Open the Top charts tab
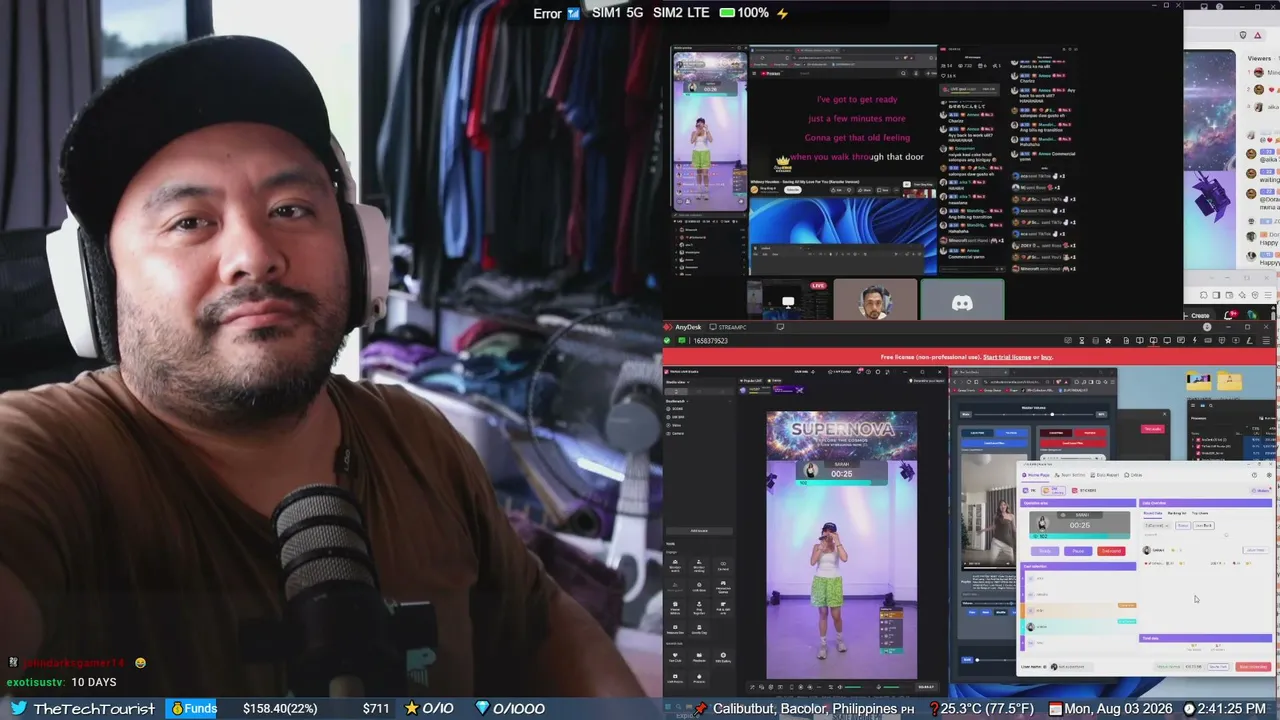Image resolution: width=1280 pixels, height=720 pixels. coord(1199,513)
